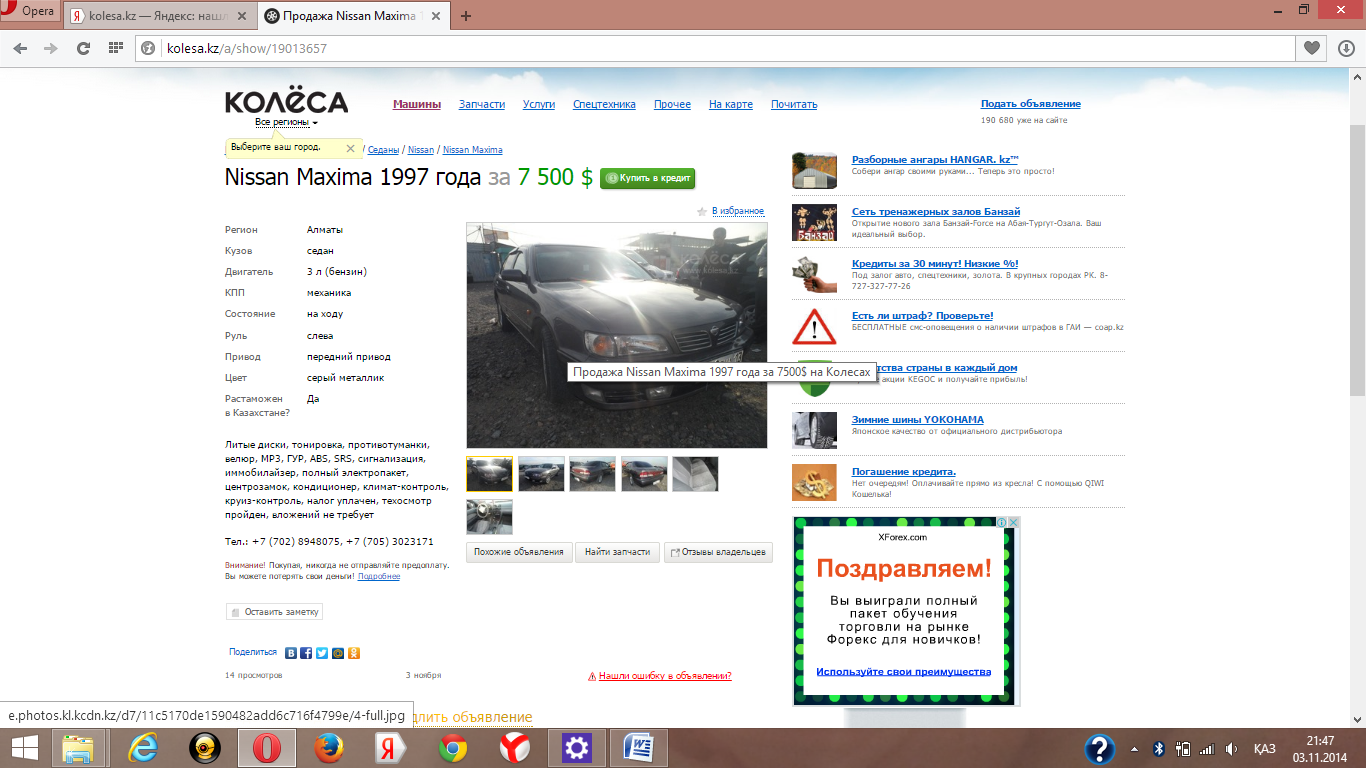The image size is (1366, 768).
Task: Open Windows Start button
Action: pyautogui.click(x=25, y=748)
